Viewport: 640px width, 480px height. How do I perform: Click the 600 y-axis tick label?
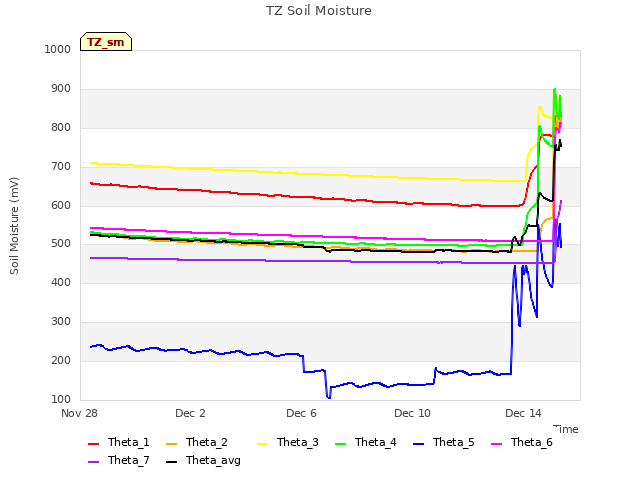pyautogui.click(x=61, y=205)
